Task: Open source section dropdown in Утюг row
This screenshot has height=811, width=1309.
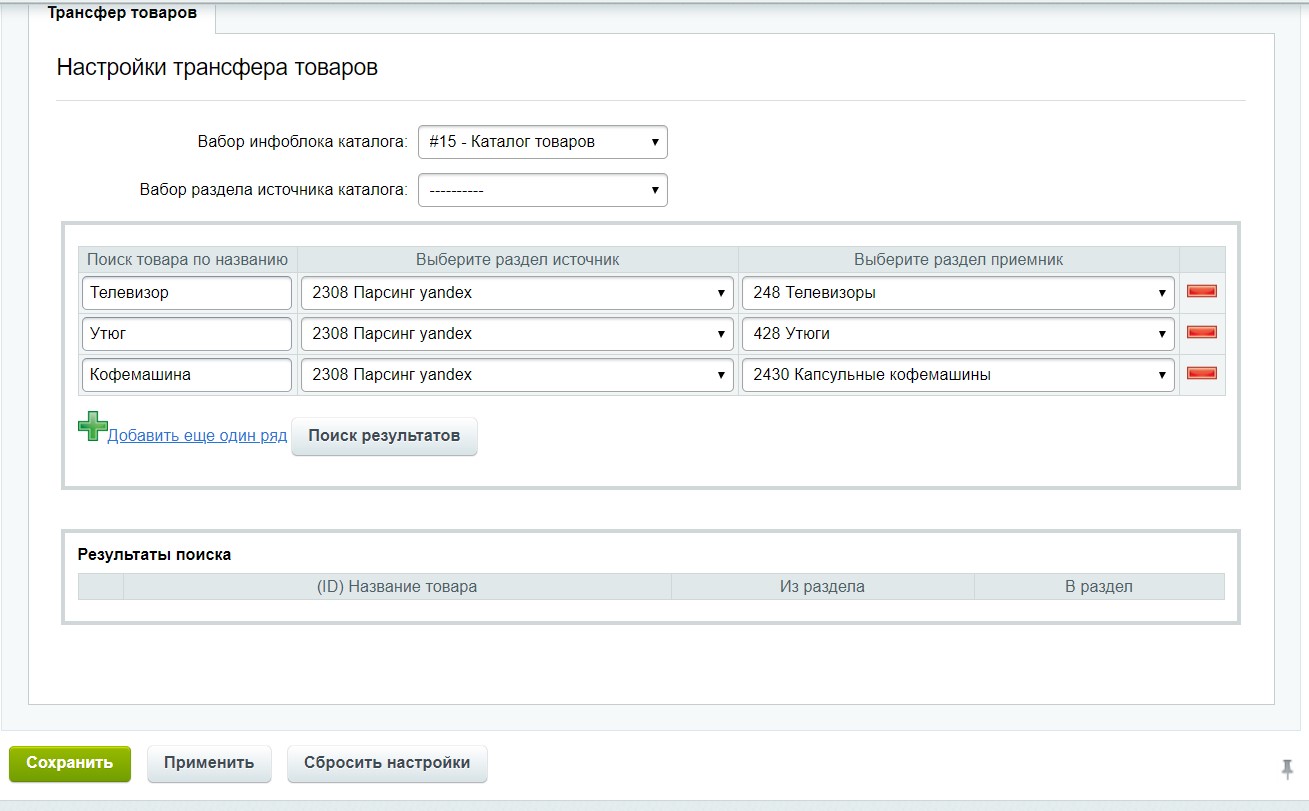Action: 518,334
